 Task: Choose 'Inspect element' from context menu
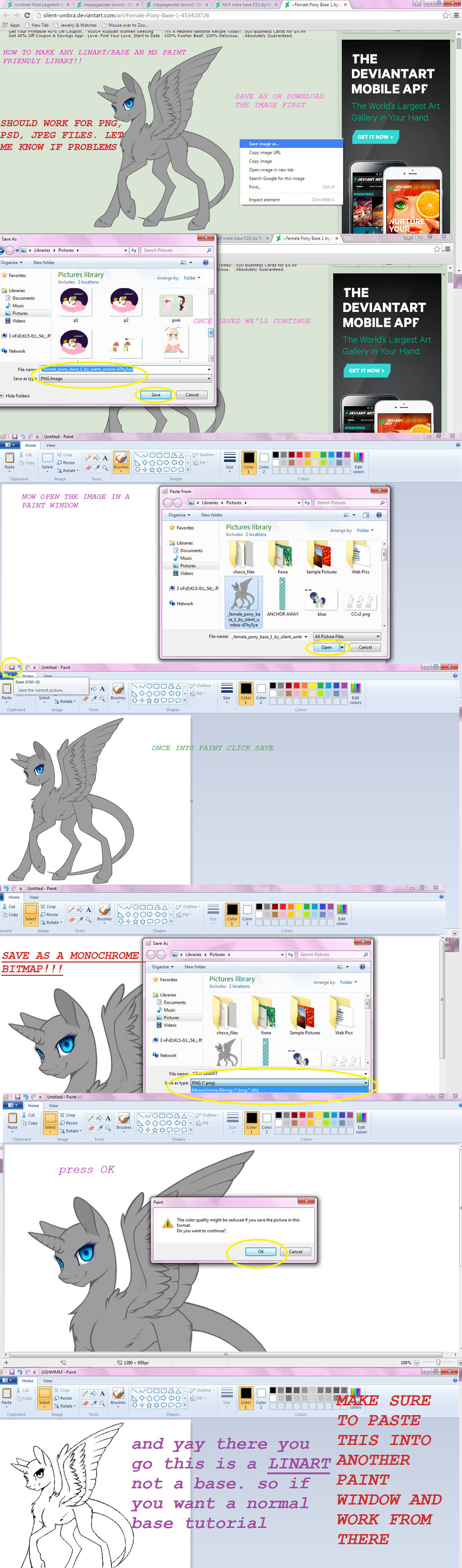(x=291, y=200)
